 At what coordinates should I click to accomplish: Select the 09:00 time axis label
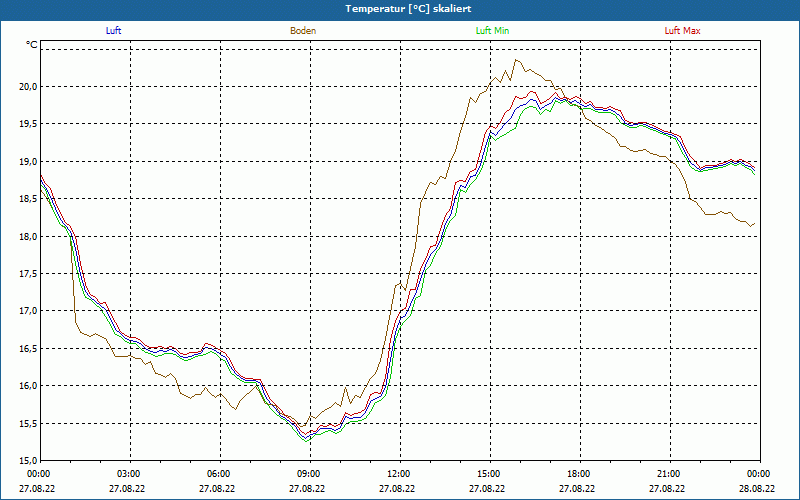point(309,474)
